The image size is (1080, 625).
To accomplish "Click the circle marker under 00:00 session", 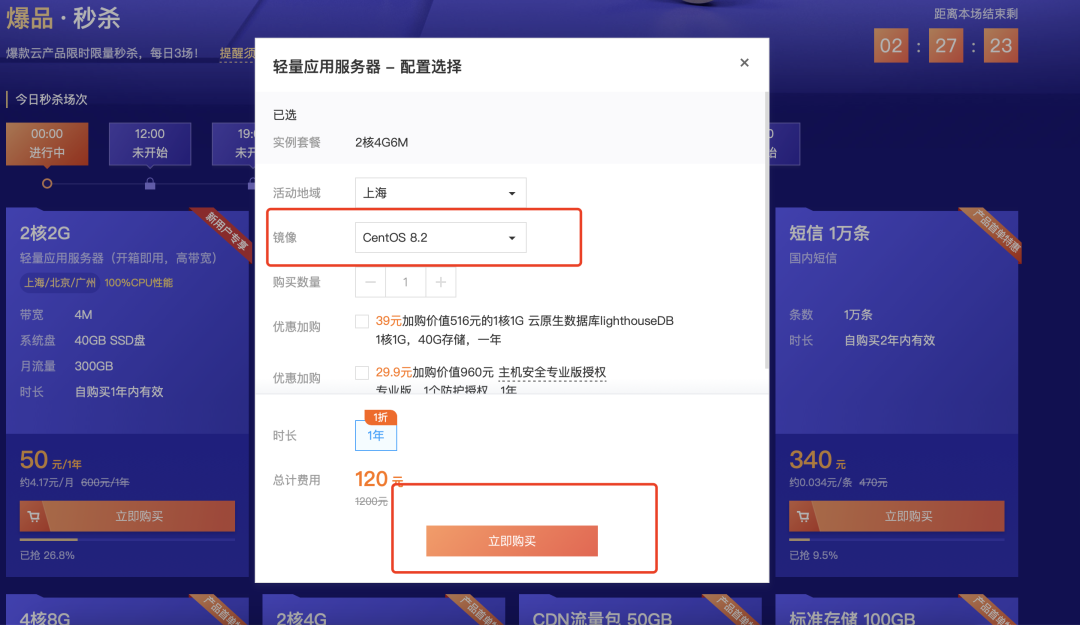I will point(47,184).
